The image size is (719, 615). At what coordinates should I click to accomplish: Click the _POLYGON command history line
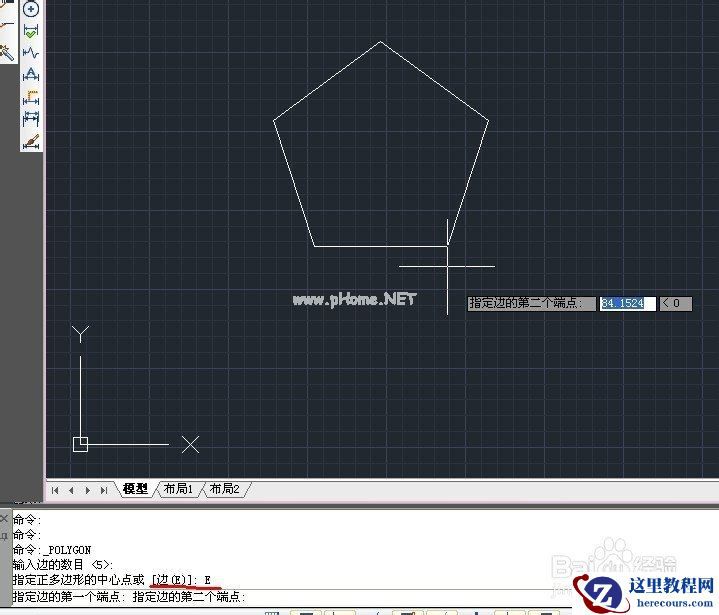click(x=52, y=550)
